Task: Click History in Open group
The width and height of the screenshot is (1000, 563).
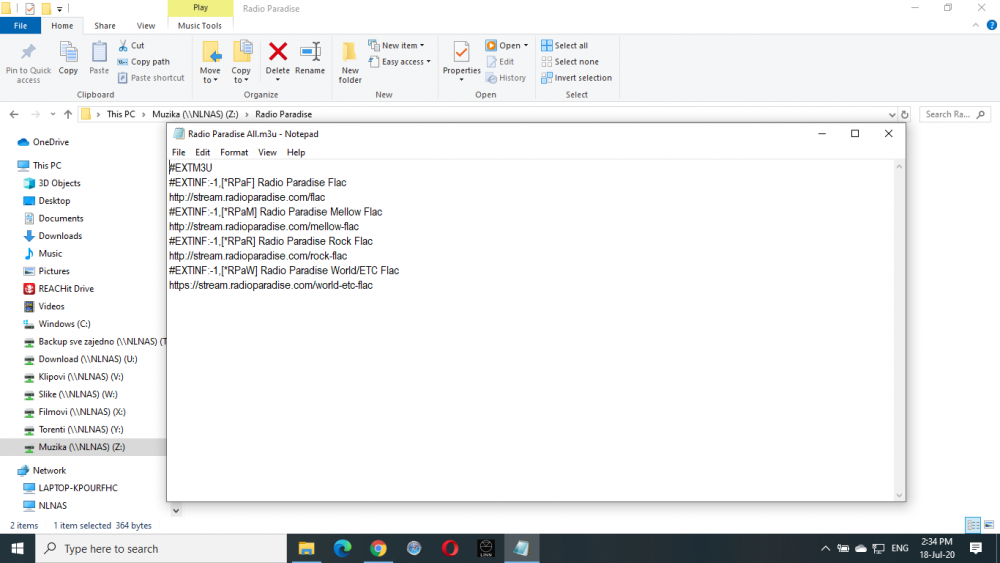Action: pos(506,78)
